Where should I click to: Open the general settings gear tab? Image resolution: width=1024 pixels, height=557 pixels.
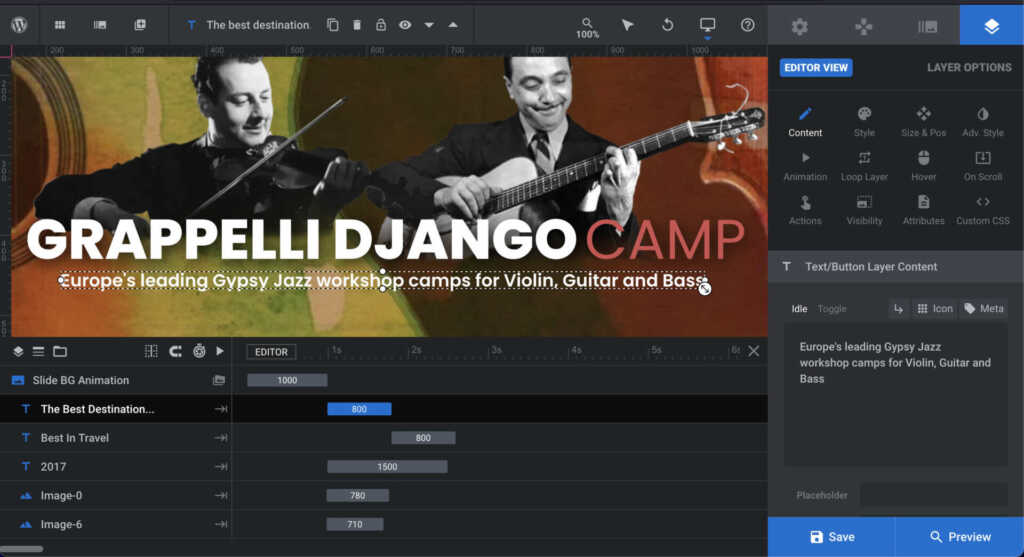click(799, 26)
